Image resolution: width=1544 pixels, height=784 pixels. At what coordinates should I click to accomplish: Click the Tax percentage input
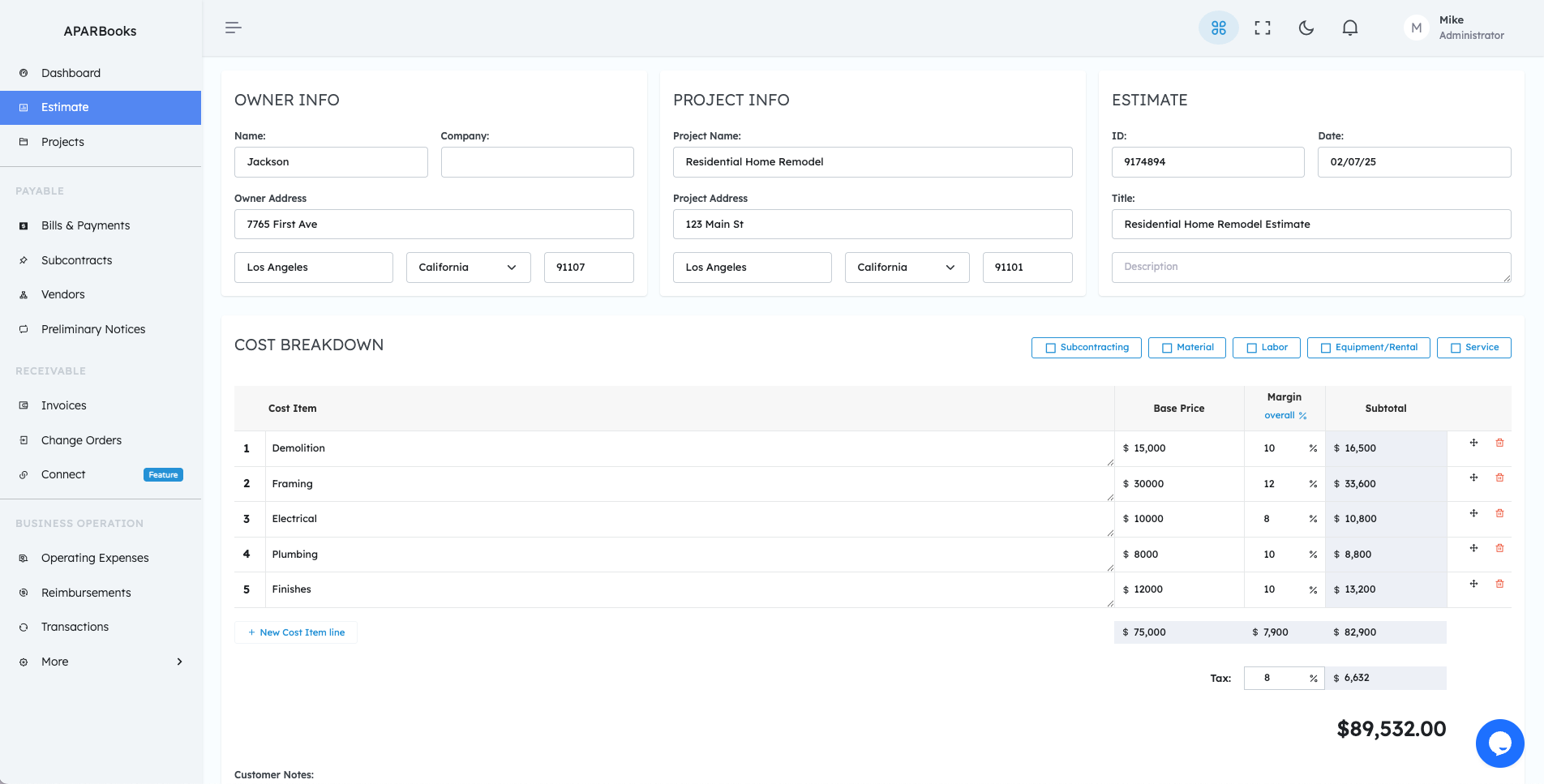(x=1285, y=678)
